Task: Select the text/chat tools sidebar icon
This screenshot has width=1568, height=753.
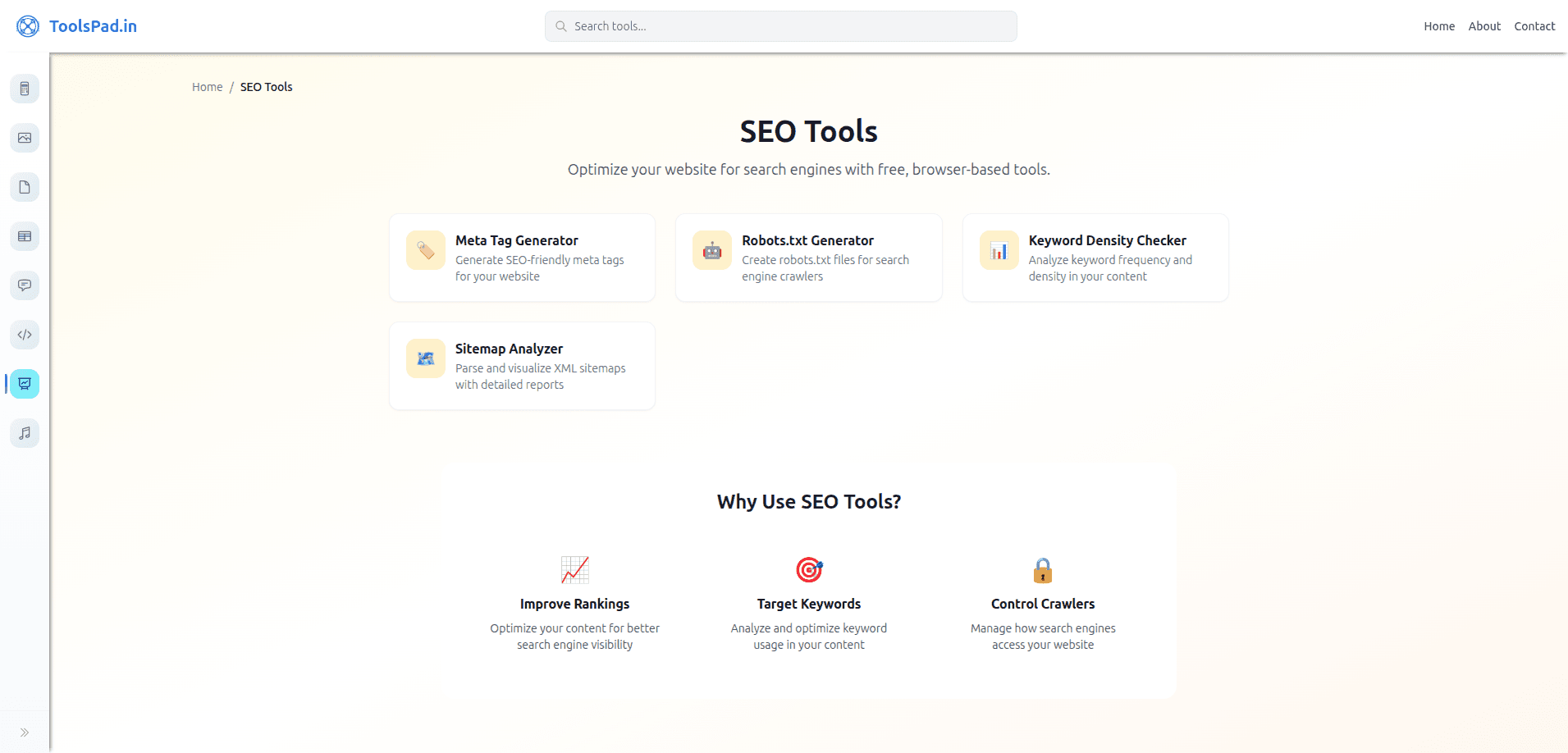Action: [25, 285]
